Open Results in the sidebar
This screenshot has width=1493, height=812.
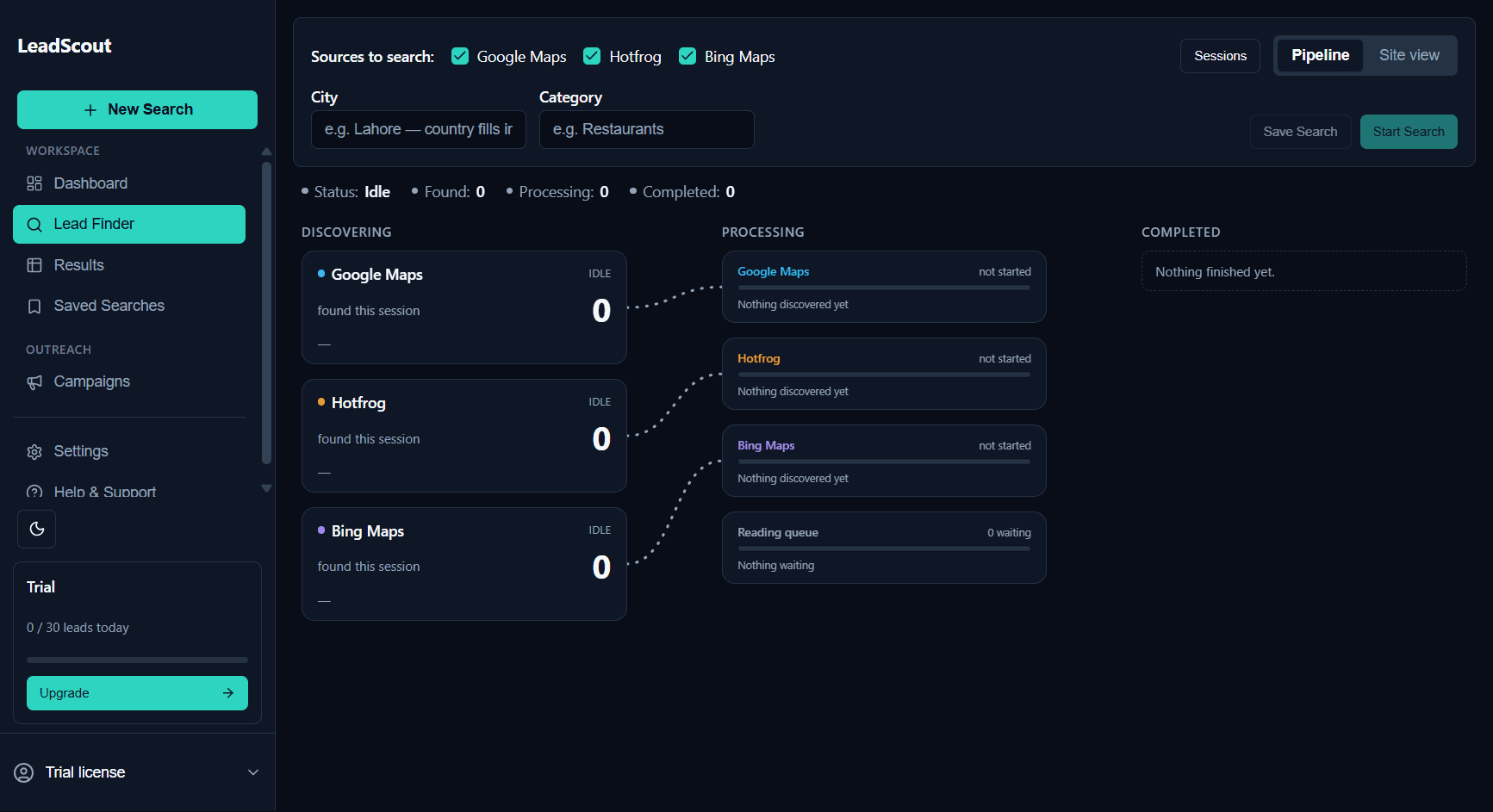pyautogui.click(x=129, y=265)
